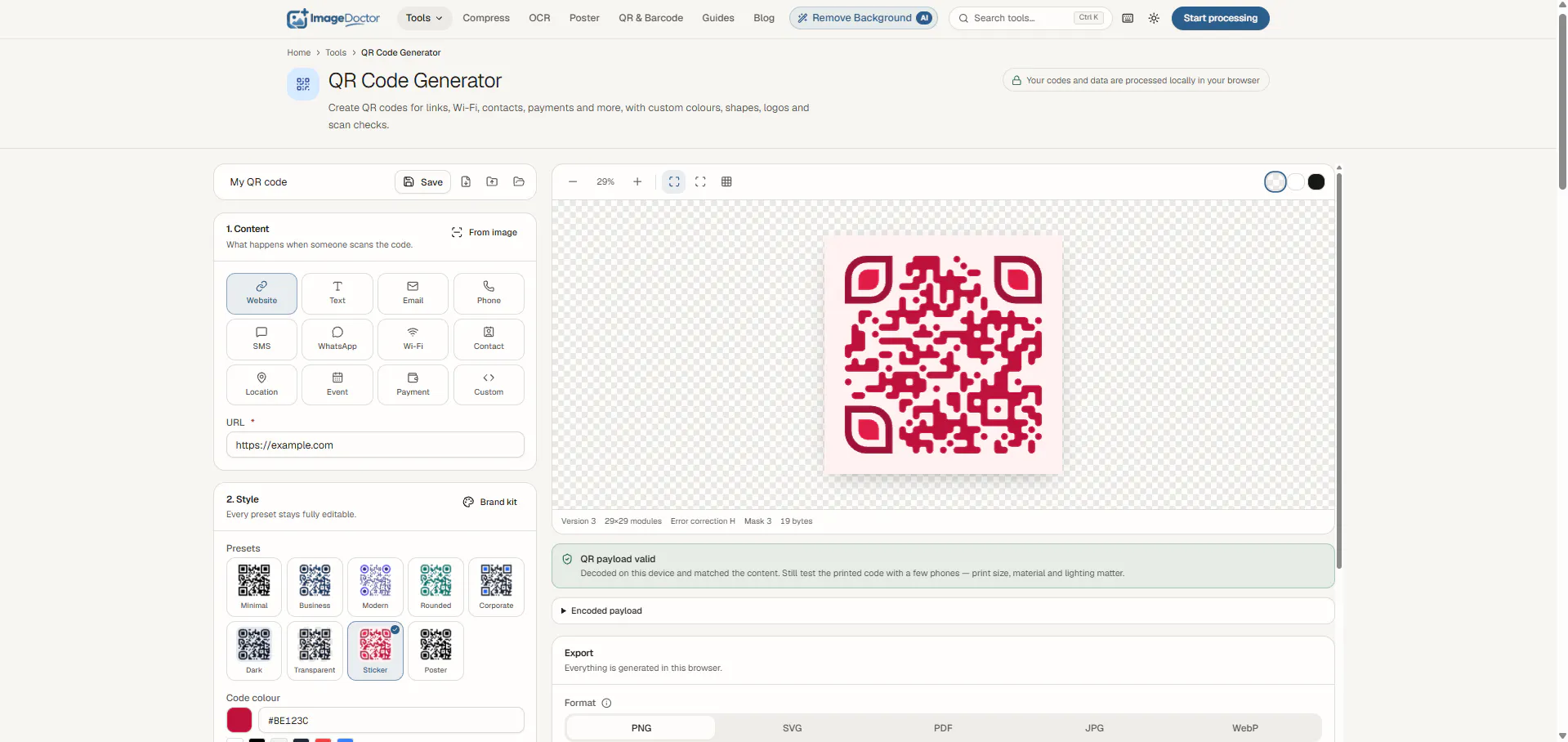Viewport: 1568px width, 742px height.
Task: Select the SMS content type
Action: [261, 339]
